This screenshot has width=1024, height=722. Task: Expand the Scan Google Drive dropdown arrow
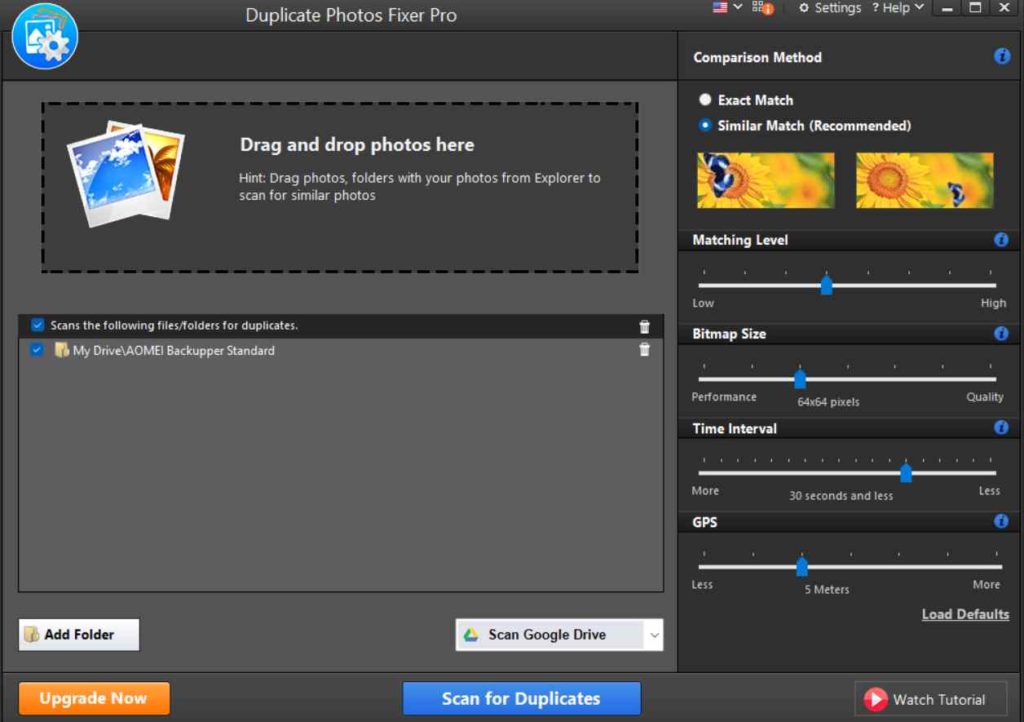(654, 635)
